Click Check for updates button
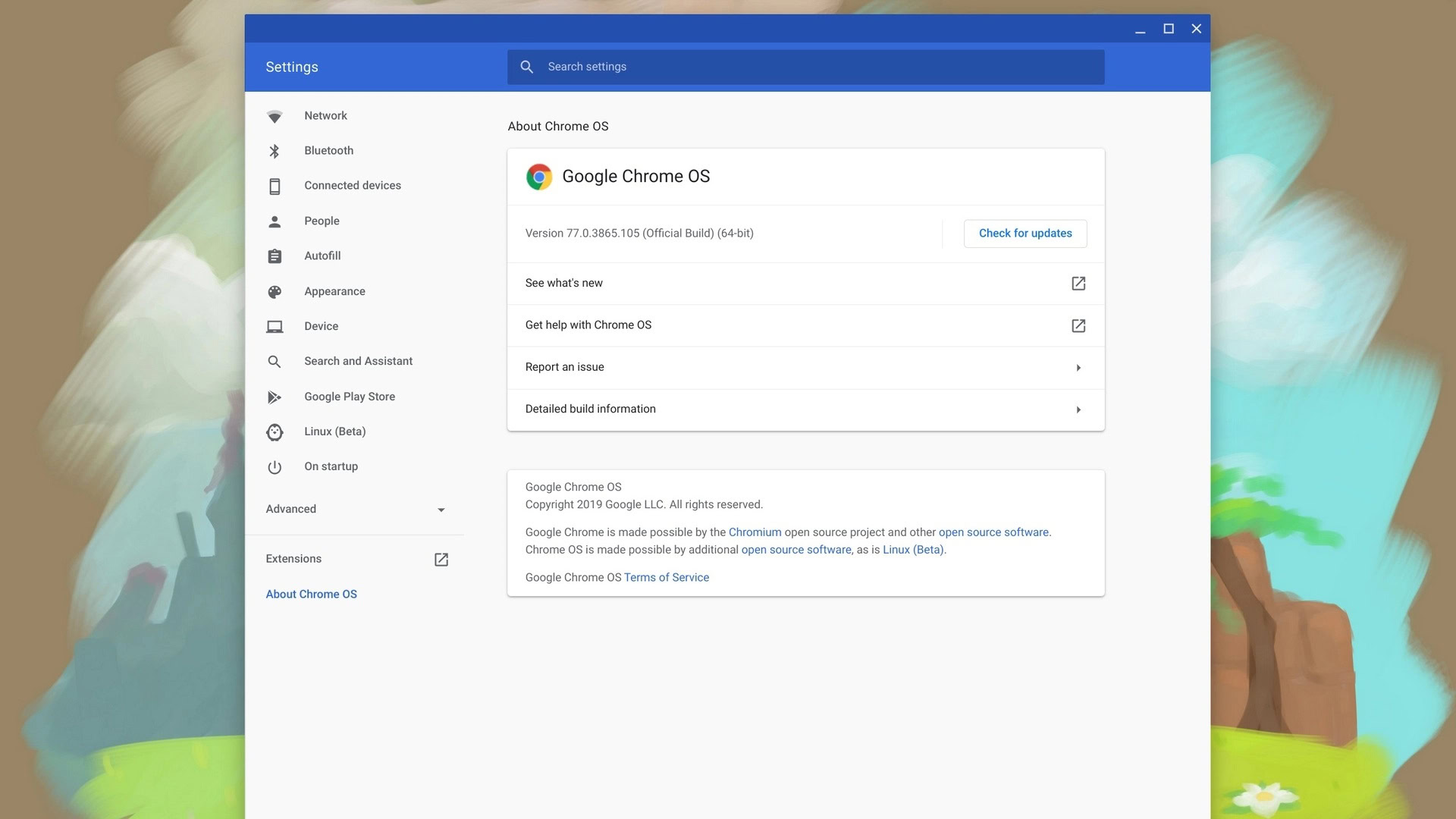This screenshot has width=1456, height=819. 1025,234
